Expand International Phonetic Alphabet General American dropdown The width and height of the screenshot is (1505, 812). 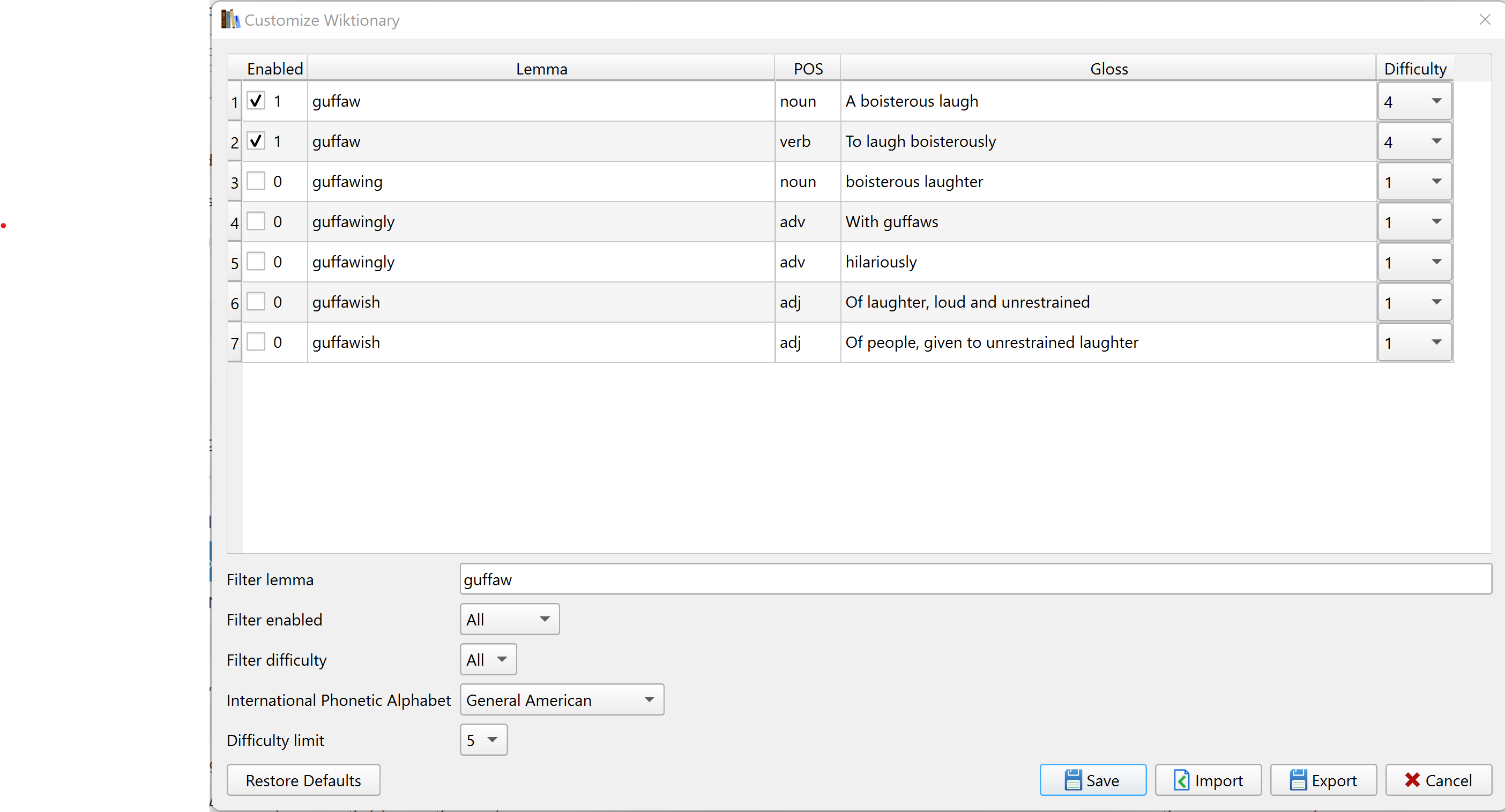pyautogui.click(x=562, y=700)
